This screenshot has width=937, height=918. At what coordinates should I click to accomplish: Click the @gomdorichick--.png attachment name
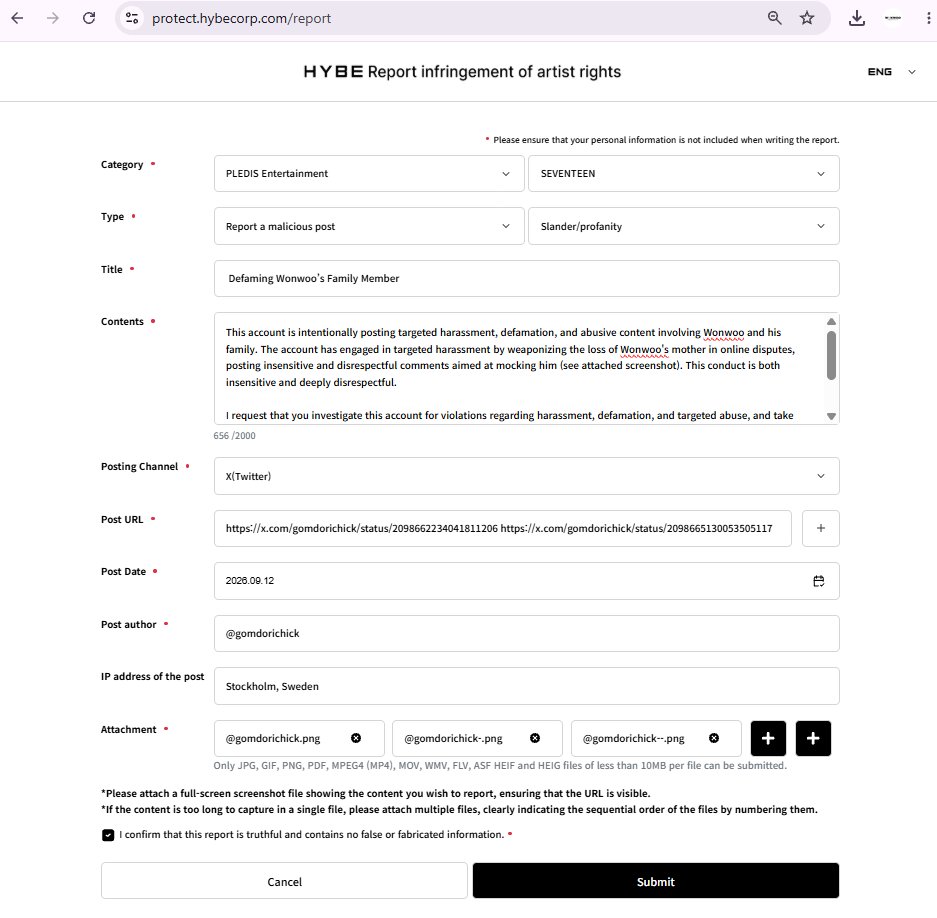point(633,739)
